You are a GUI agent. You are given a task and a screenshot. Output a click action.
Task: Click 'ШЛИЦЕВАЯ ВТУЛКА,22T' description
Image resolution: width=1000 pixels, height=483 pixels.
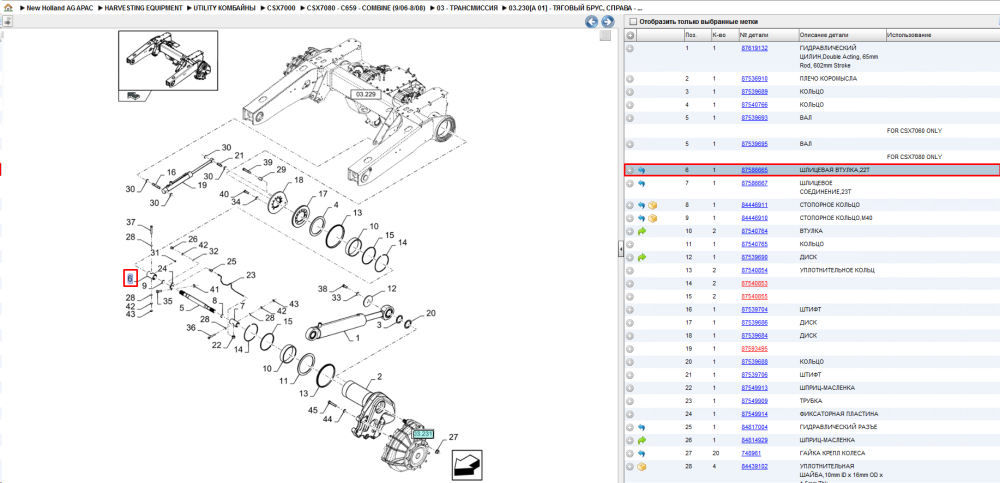834,170
